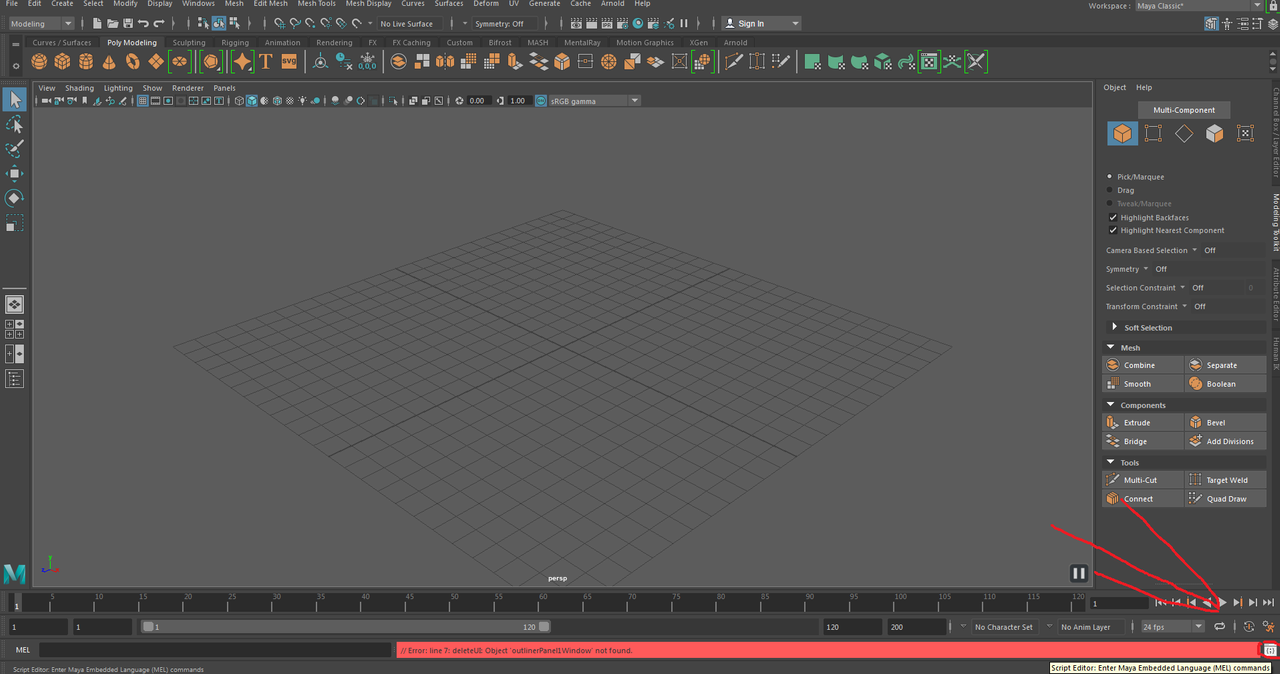The image size is (1280, 674).
Task: Click the Polygon Type text tool icon
Action: coord(266,62)
